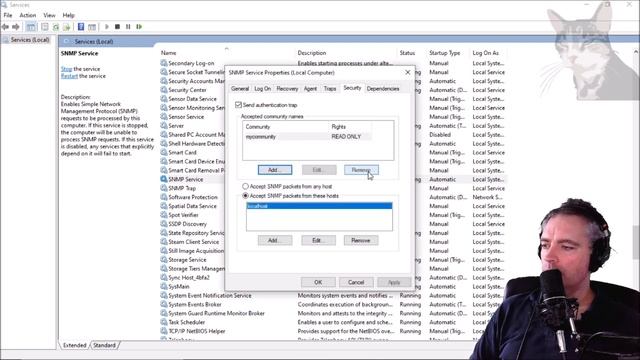Click the gear icon beside Spot Verifier
The image size is (640, 360).
(164, 215)
